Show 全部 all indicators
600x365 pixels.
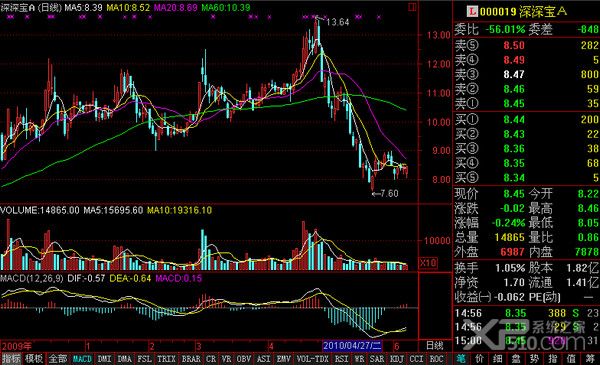pyautogui.click(x=58, y=359)
